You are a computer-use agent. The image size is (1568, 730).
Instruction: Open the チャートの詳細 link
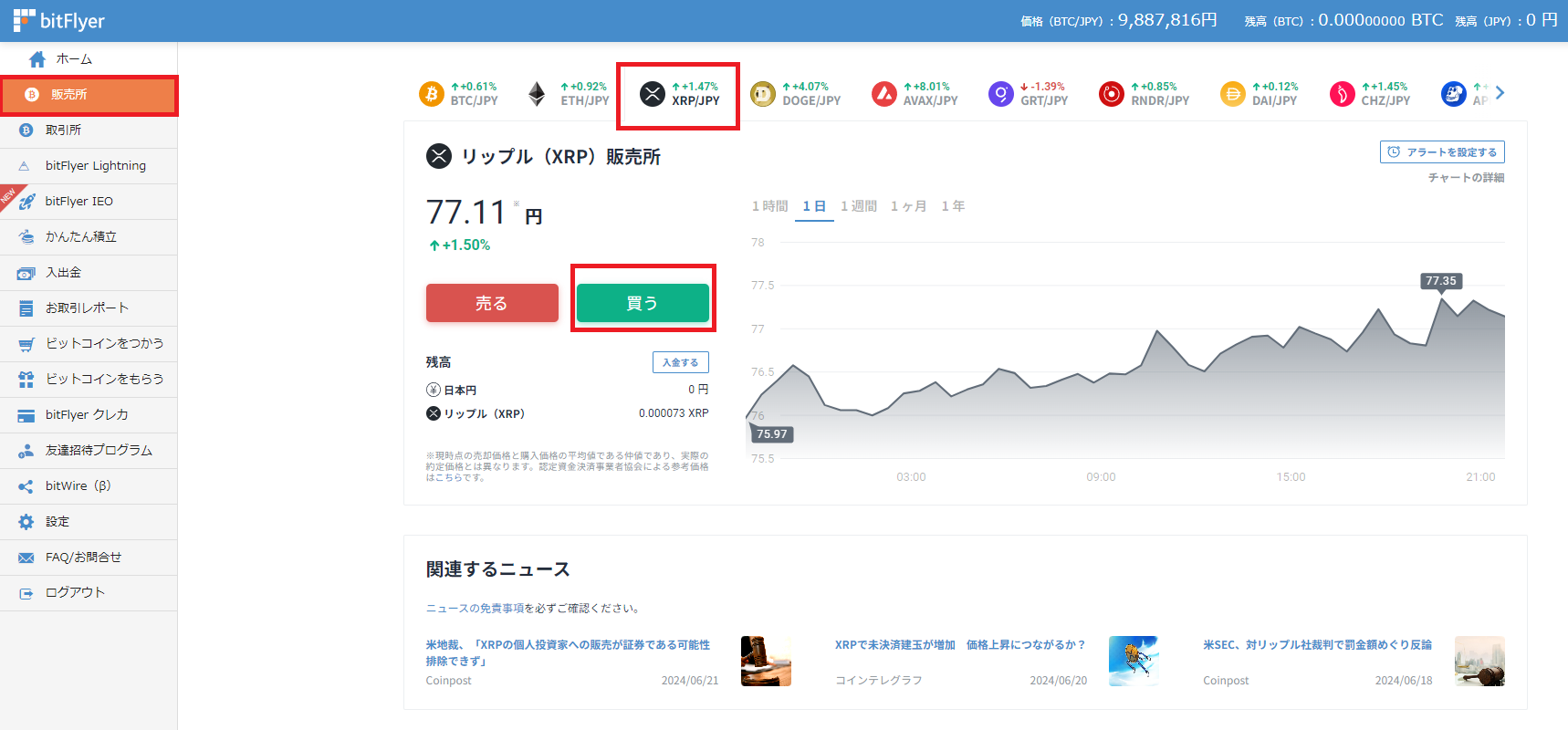tap(1466, 178)
